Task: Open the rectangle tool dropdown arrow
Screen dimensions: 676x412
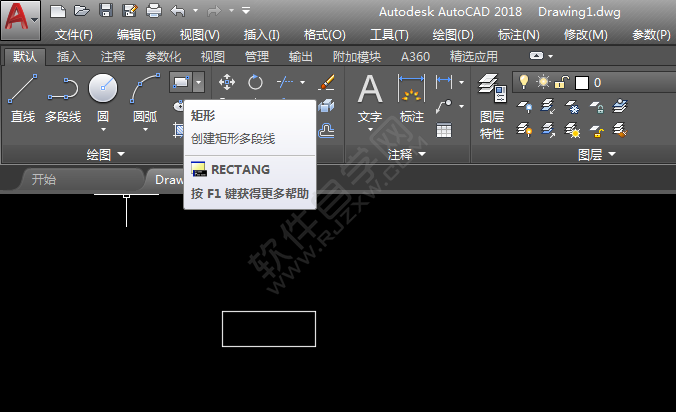Action: point(198,82)
